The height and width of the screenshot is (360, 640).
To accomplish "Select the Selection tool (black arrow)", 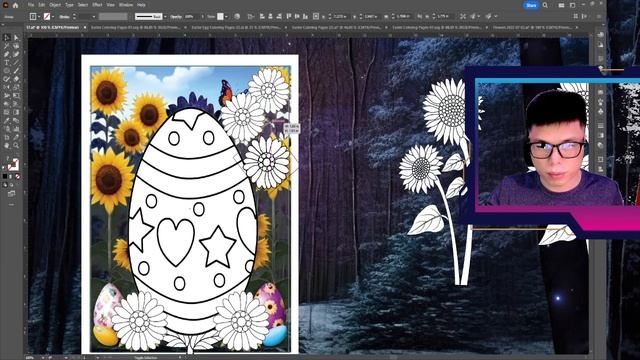I will [7, 38].
